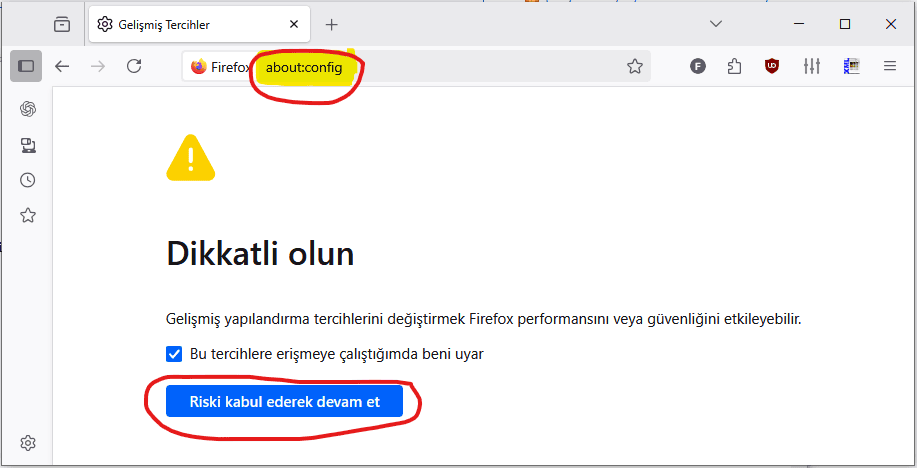Close the Gelişmiş Tercihler tab
Screen dimensions: 917x468
tap(294, 24)
